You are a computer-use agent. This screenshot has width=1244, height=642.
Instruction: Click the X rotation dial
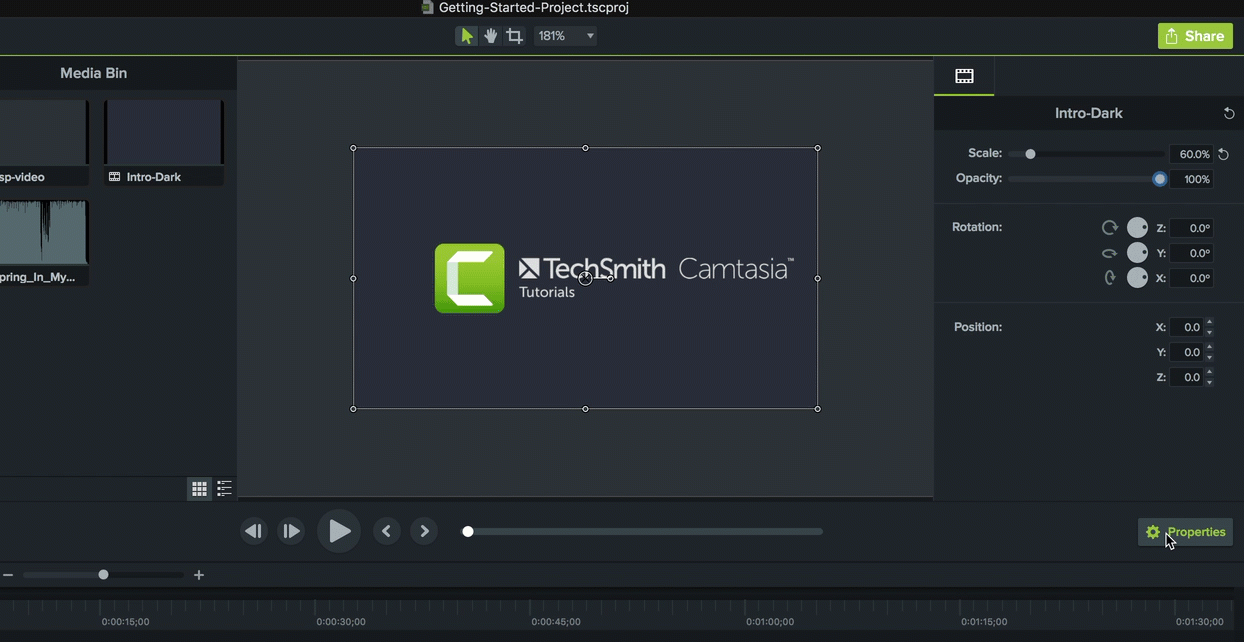pyautogui.click(x=1137, y=278)
